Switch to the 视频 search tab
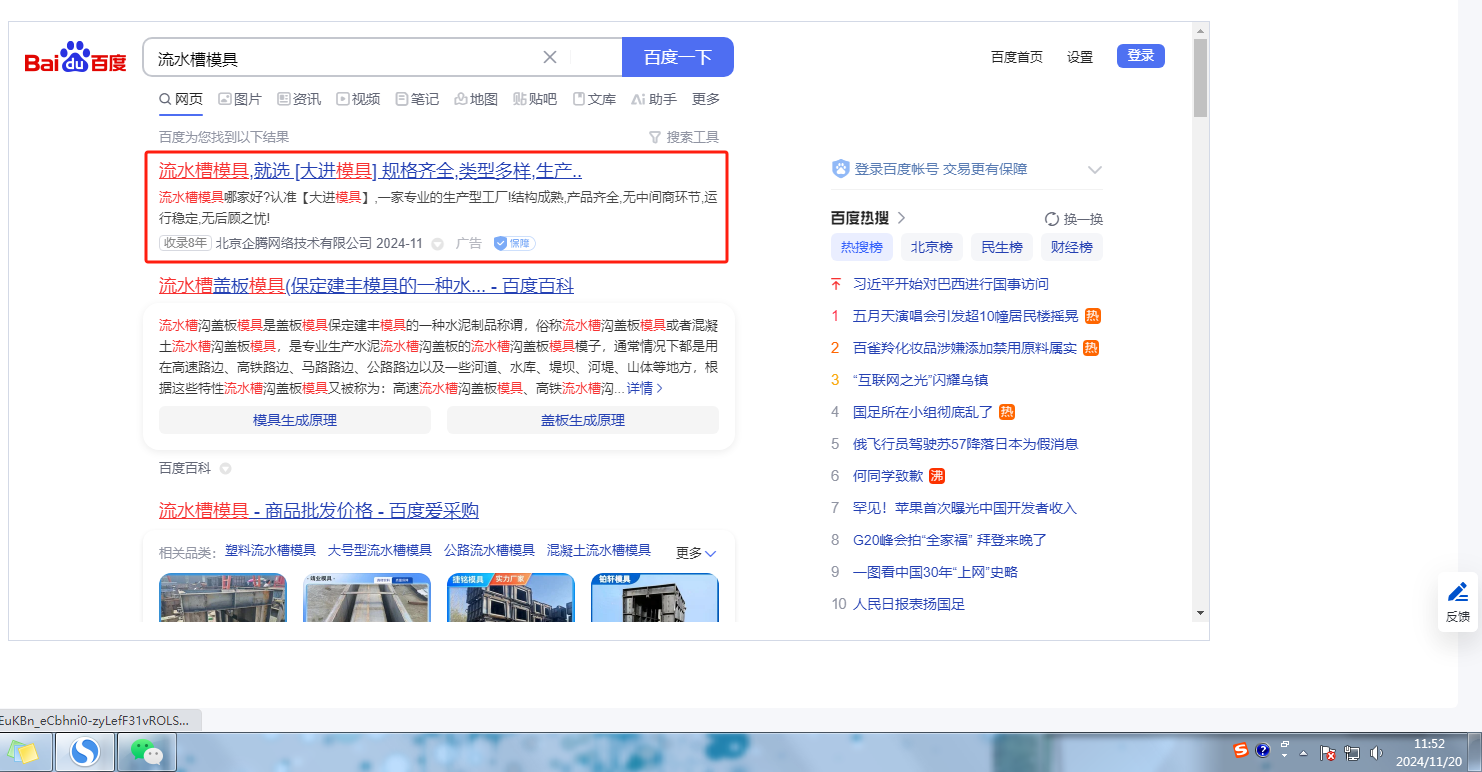This screenshot has height=772, width=1482. point(358,99)
